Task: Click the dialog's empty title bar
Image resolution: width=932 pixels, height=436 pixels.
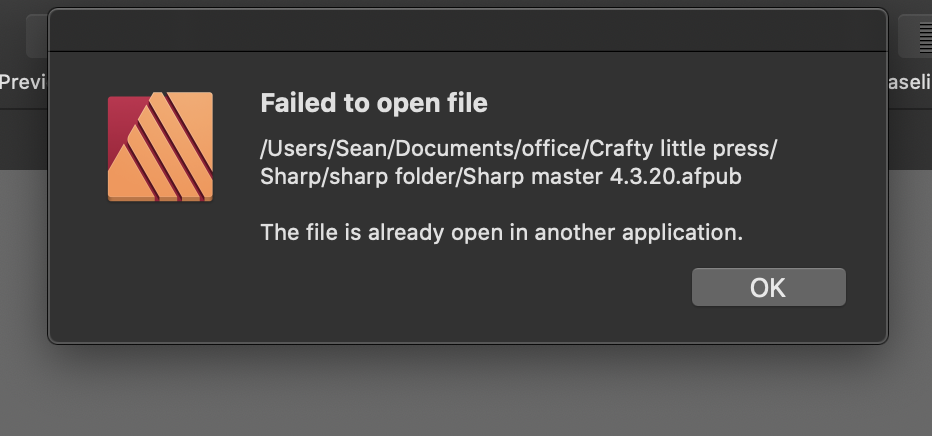Action: (468, 30)
